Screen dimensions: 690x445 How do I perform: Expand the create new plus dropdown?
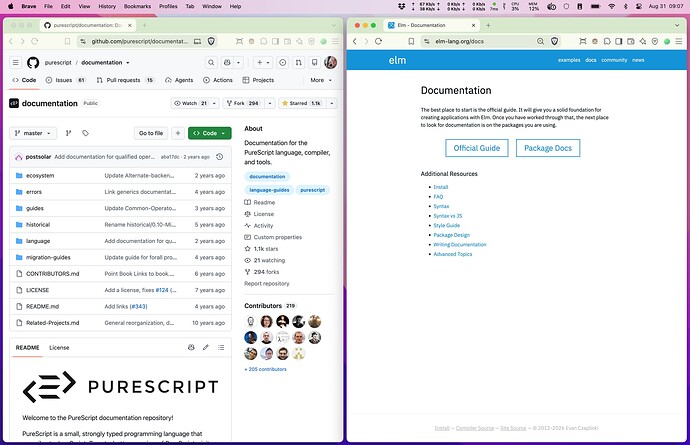click(x=263, y=63)
